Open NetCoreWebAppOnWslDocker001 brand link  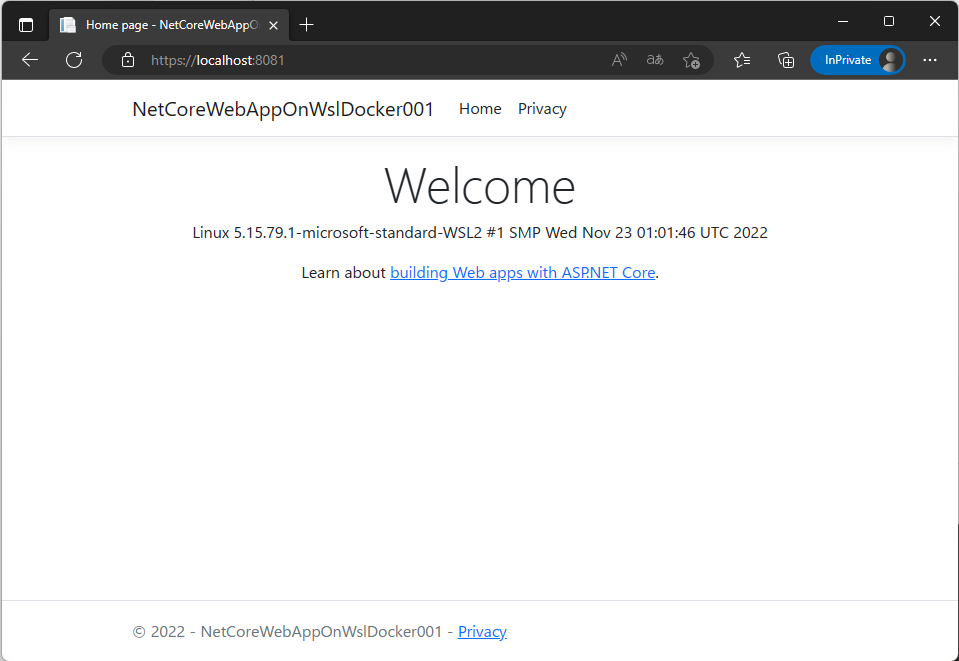[x=283, y=109]
